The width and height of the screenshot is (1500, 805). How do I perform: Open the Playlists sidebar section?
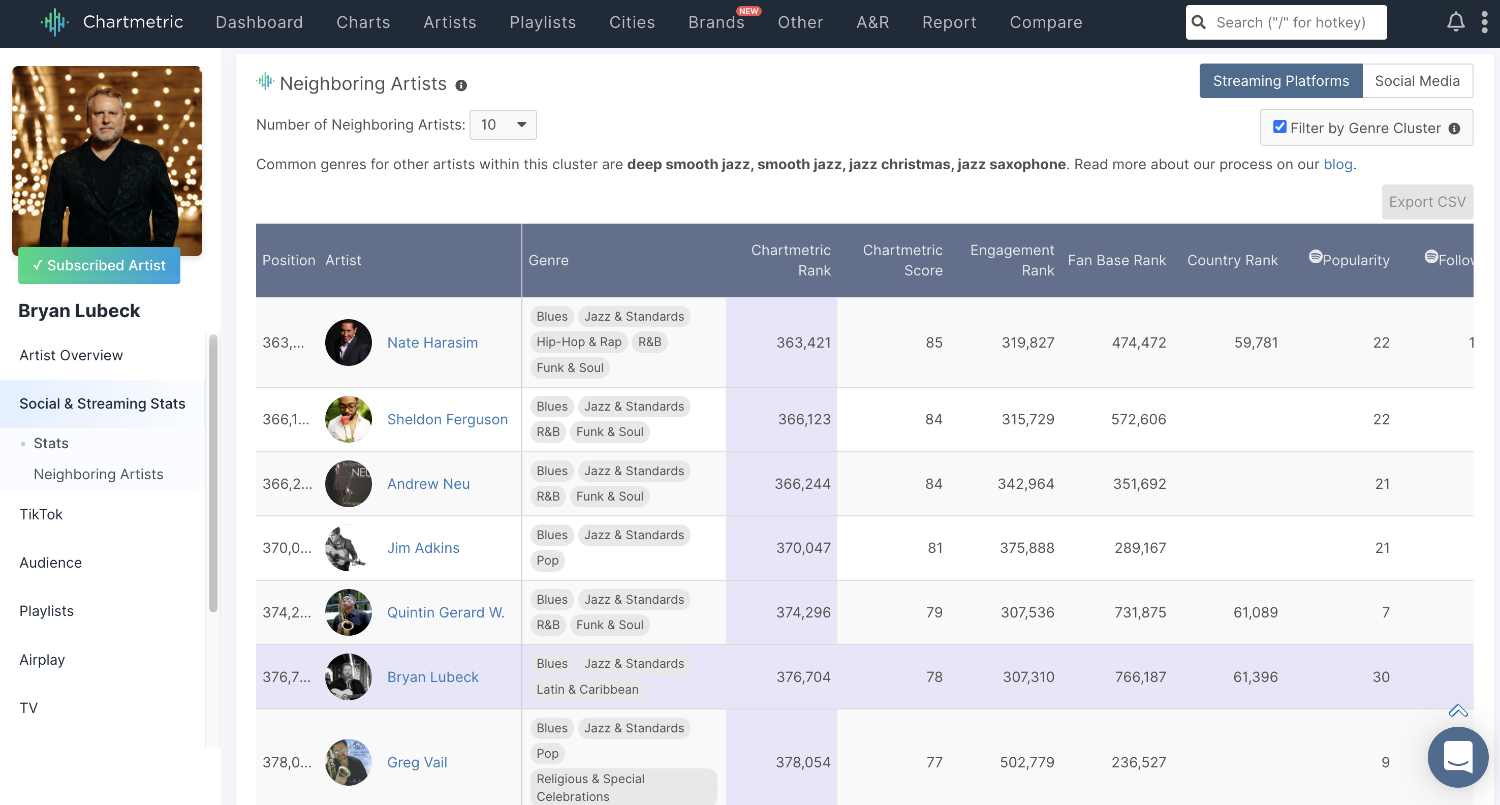(46, 611)
